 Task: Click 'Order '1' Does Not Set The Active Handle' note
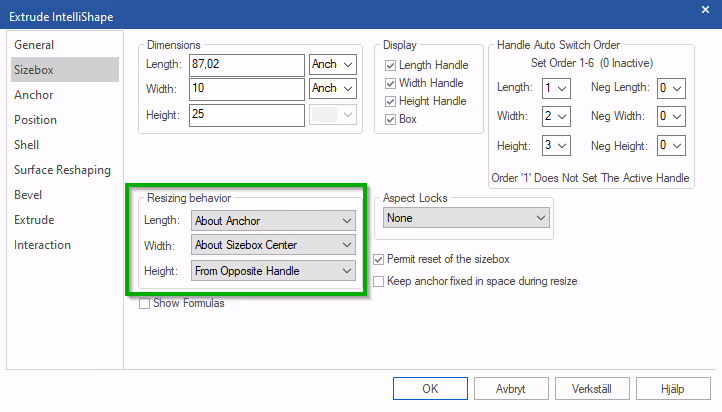click(590, 178)
